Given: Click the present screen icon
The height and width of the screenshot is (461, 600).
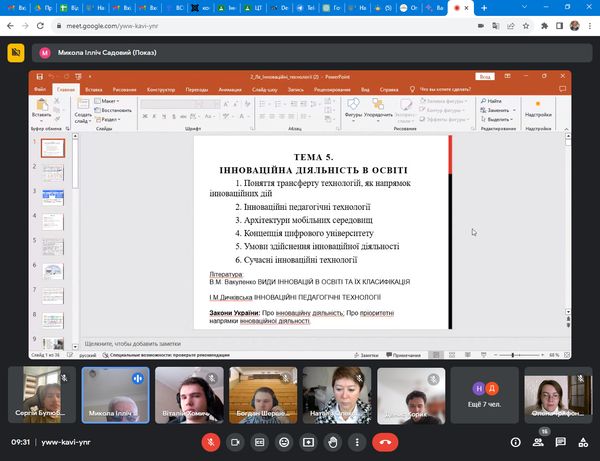Looking at the screenshot, I should click(x=308, y=441).
